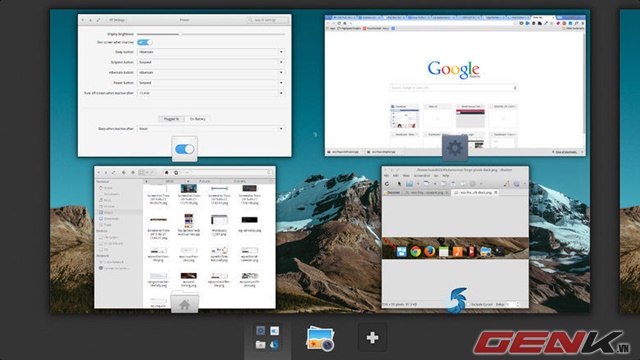Expand the Power button dropdown
Image resolution: width=640 pixels, height=360 pixels.
[x=211, y=82]
